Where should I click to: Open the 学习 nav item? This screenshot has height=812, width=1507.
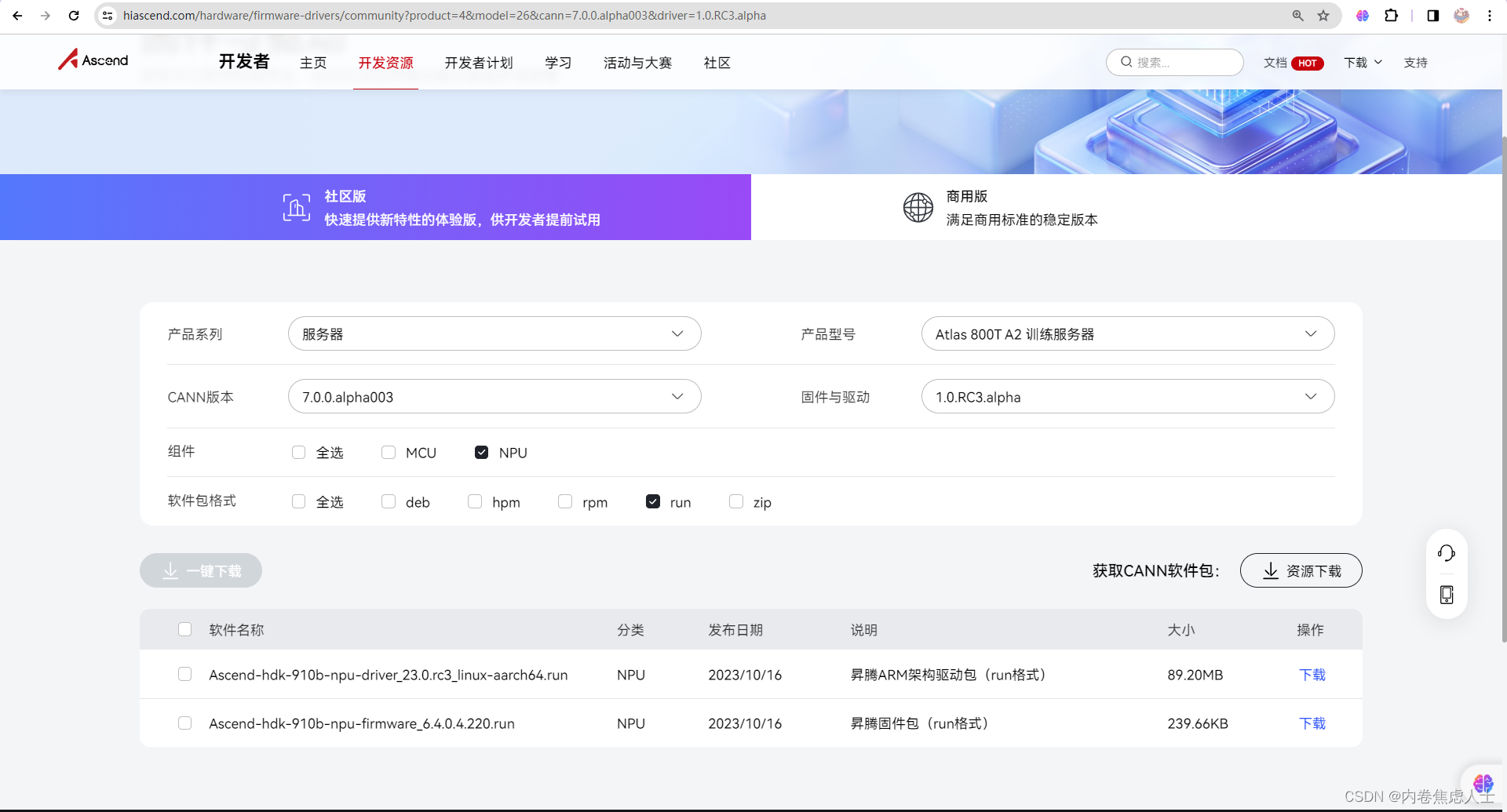(558, 63)
